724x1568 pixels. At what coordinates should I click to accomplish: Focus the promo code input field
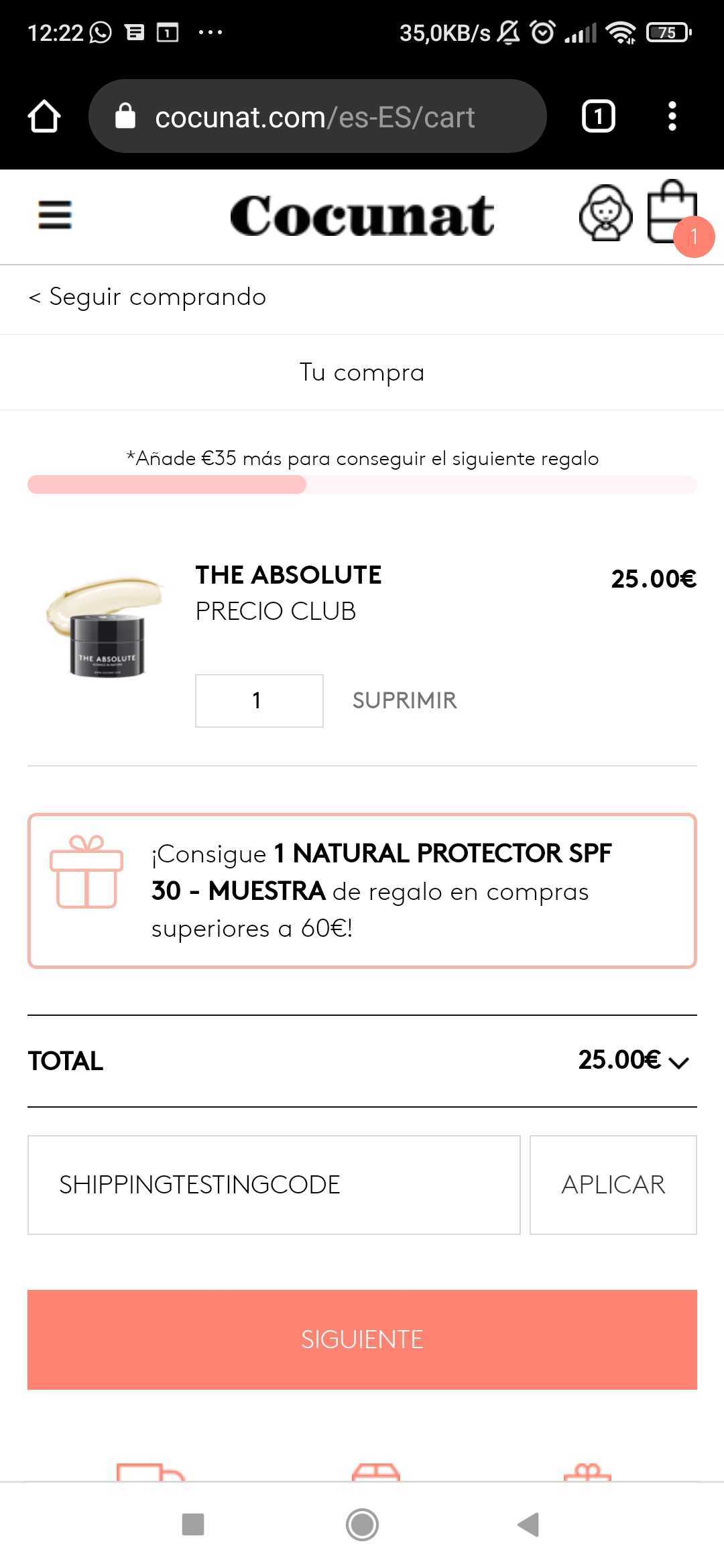pos(274,1185)
